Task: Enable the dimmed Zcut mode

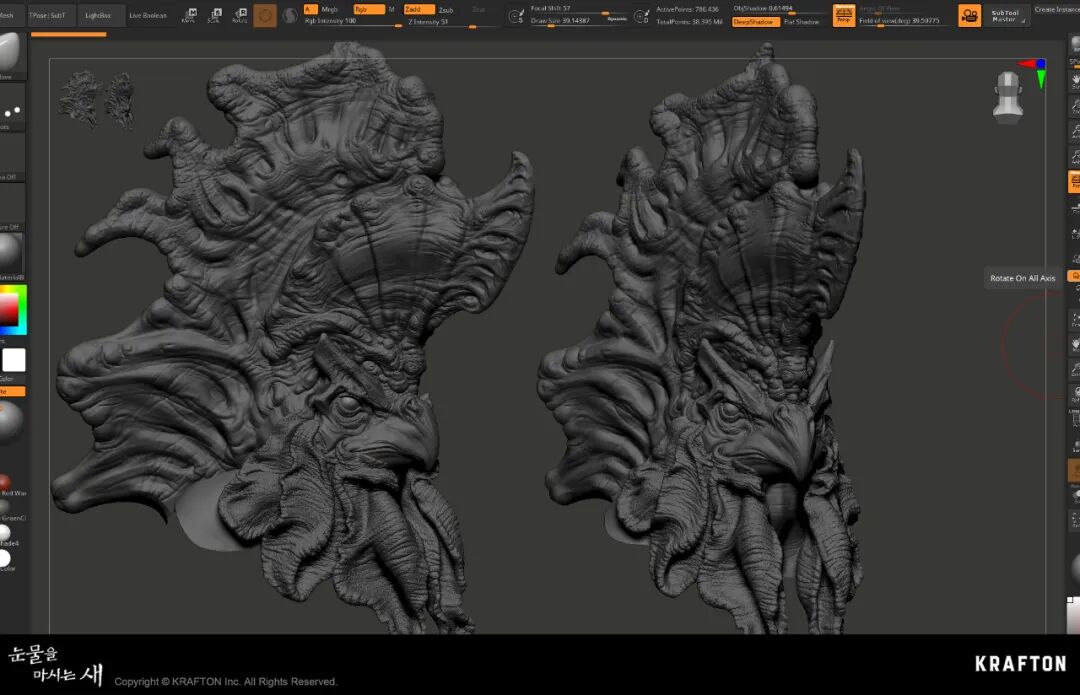Action: (x=479, y=10)
